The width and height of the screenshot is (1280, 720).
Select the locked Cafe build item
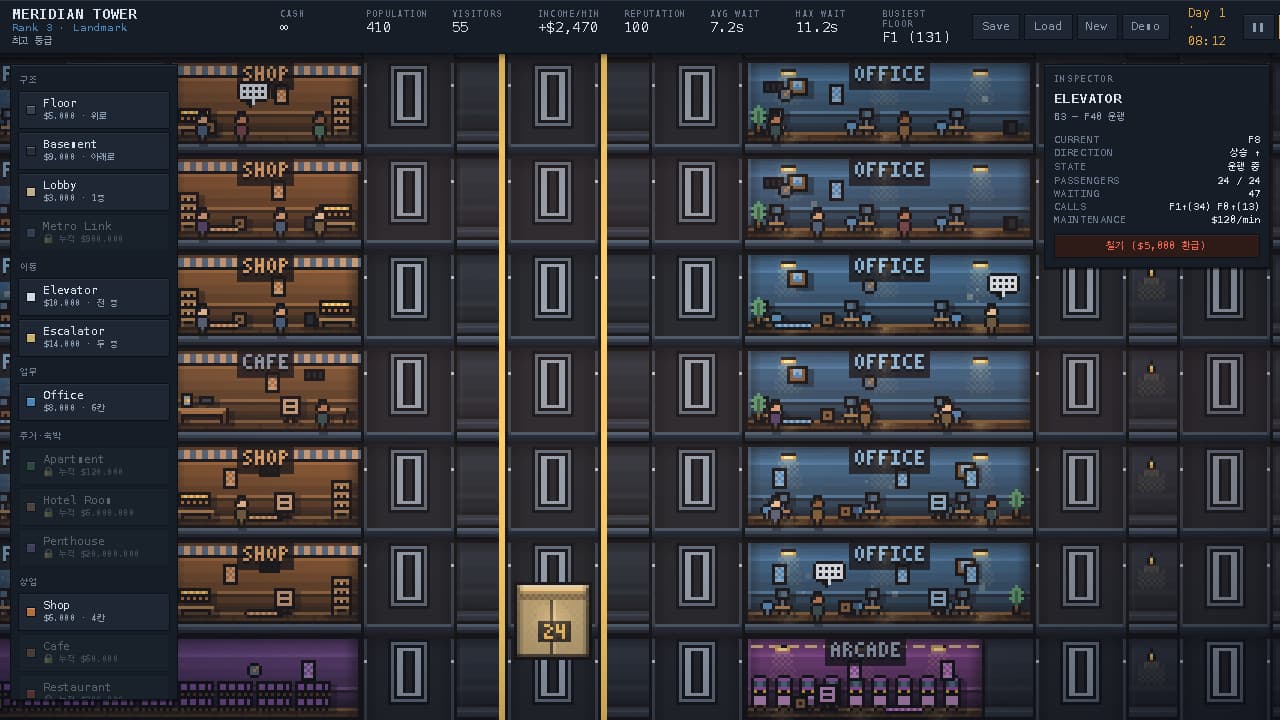94,652
